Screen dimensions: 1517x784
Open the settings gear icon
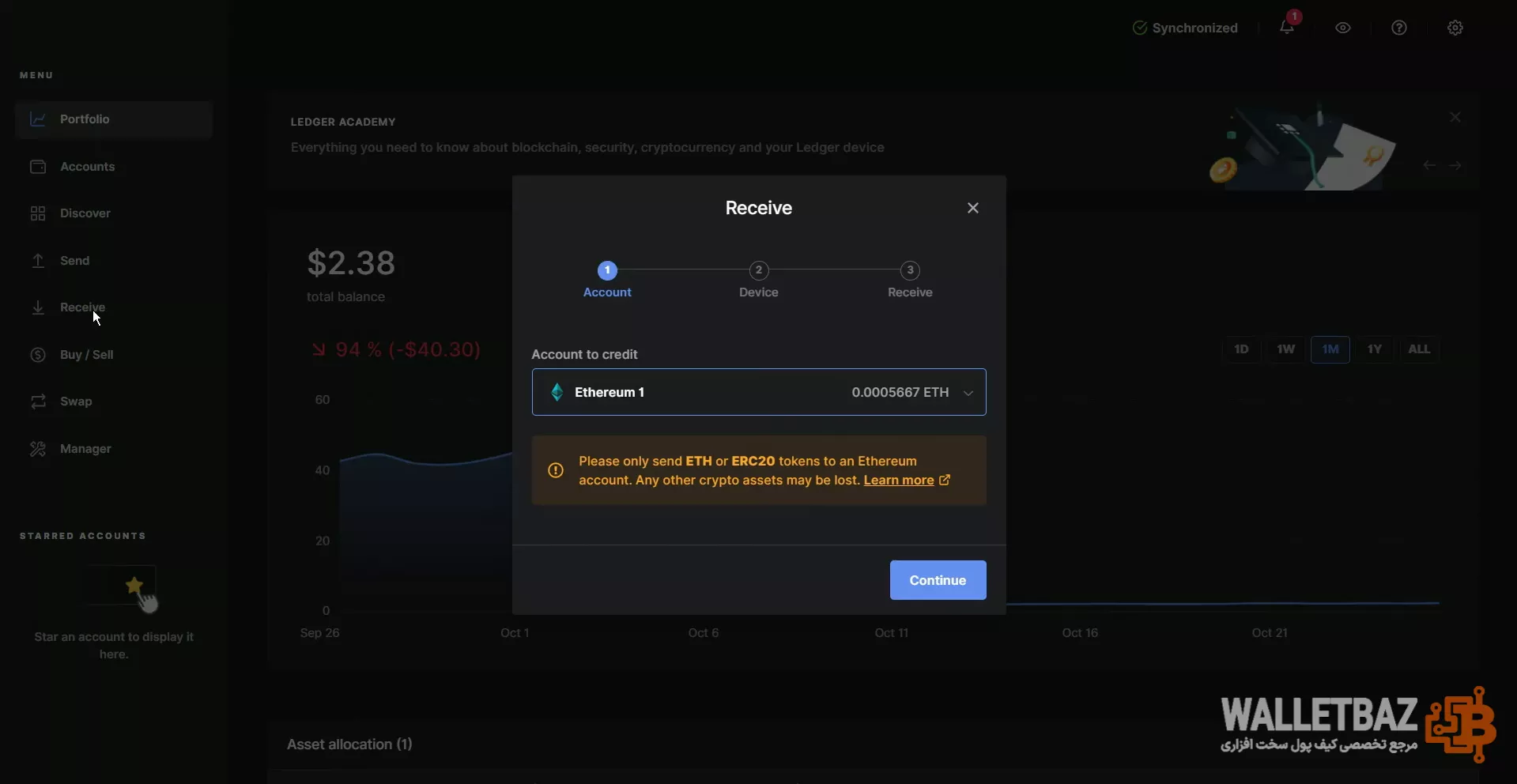(1455, 28)
